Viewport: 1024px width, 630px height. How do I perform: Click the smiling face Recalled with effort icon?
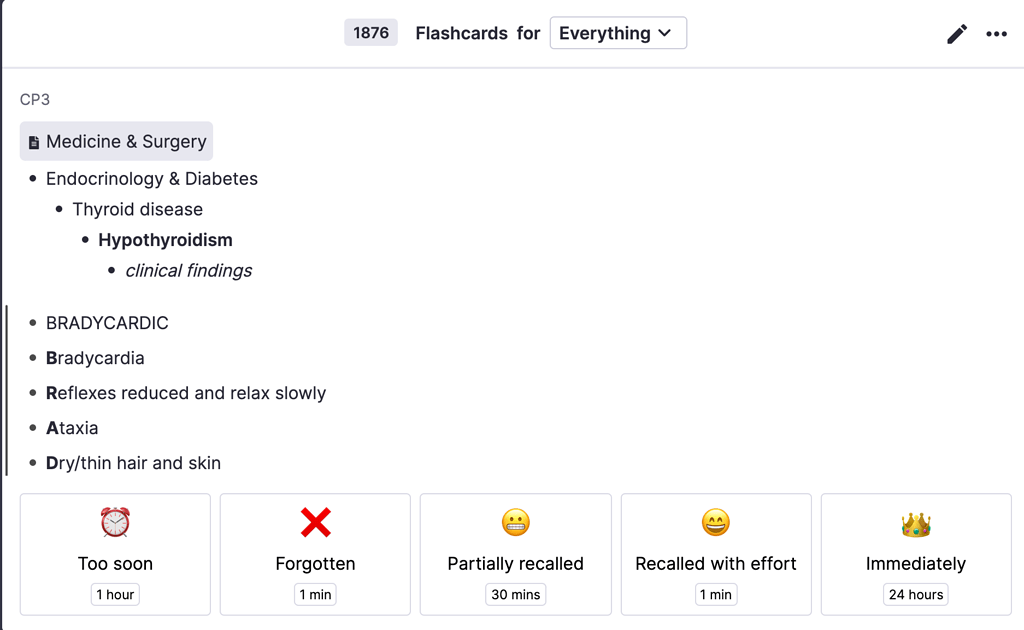[716, 522]
